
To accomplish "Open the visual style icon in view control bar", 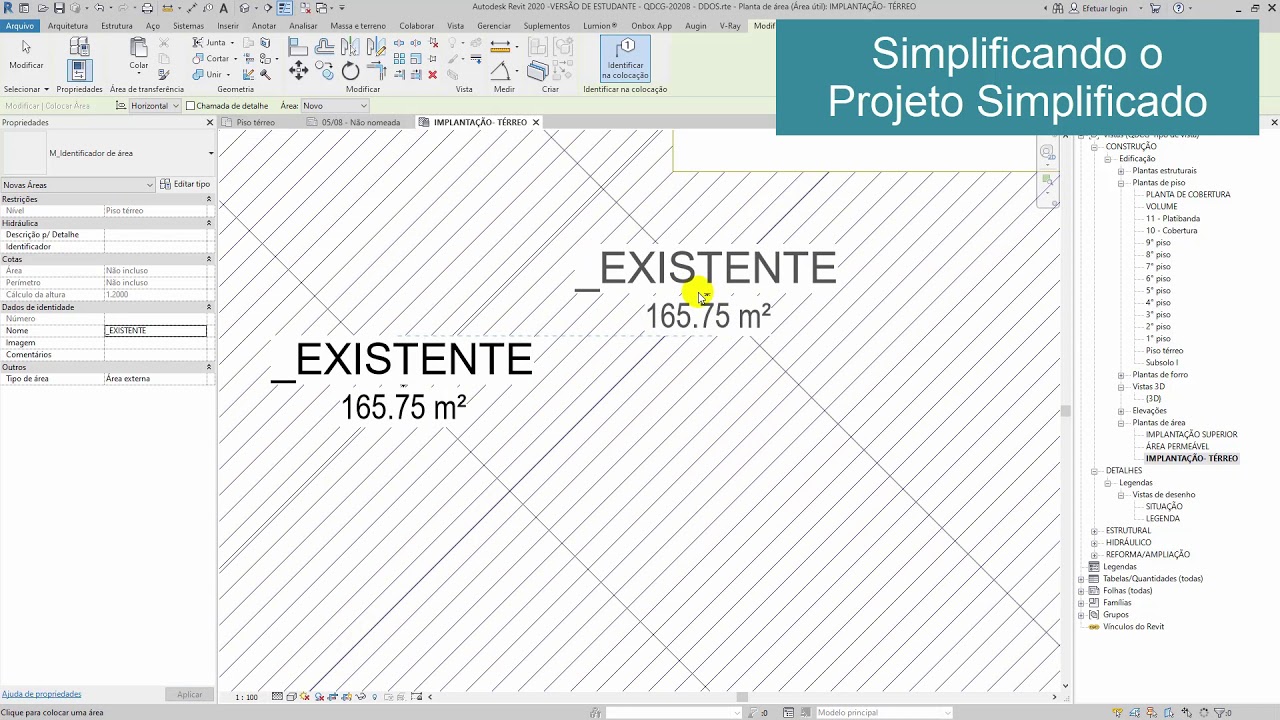I will tap(291, 697).
